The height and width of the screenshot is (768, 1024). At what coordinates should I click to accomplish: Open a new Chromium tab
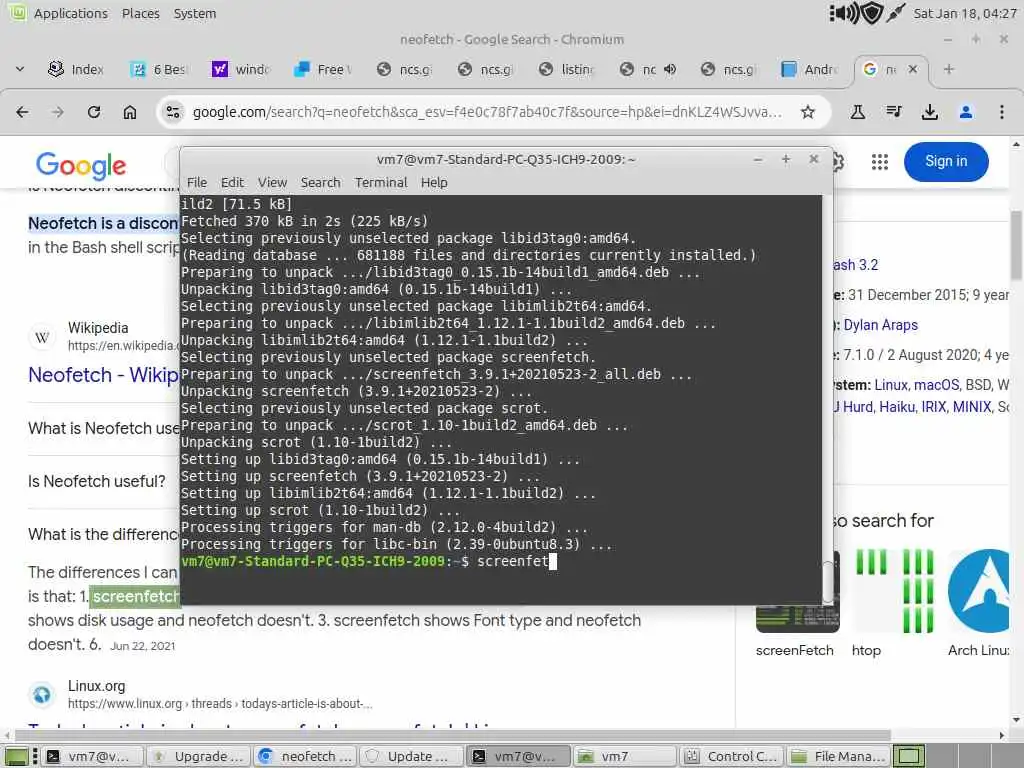pos(949,69)
